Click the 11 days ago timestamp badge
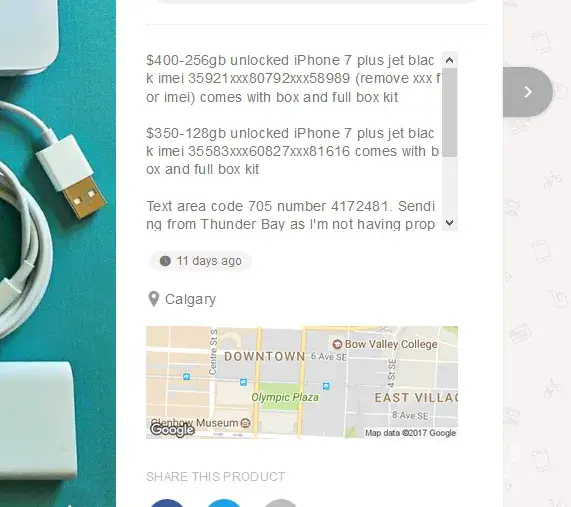This screenshot has height=507, width=571. (200, 261)
